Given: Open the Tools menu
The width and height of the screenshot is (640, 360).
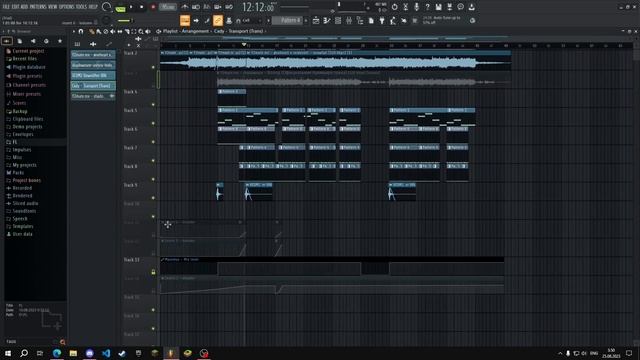Looking at the screenshot, I should [x=82, y=7].
